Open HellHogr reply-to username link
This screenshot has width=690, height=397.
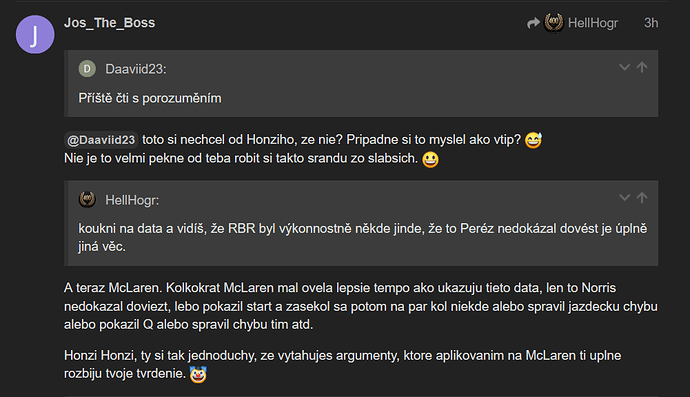click(x=593, y=23)
